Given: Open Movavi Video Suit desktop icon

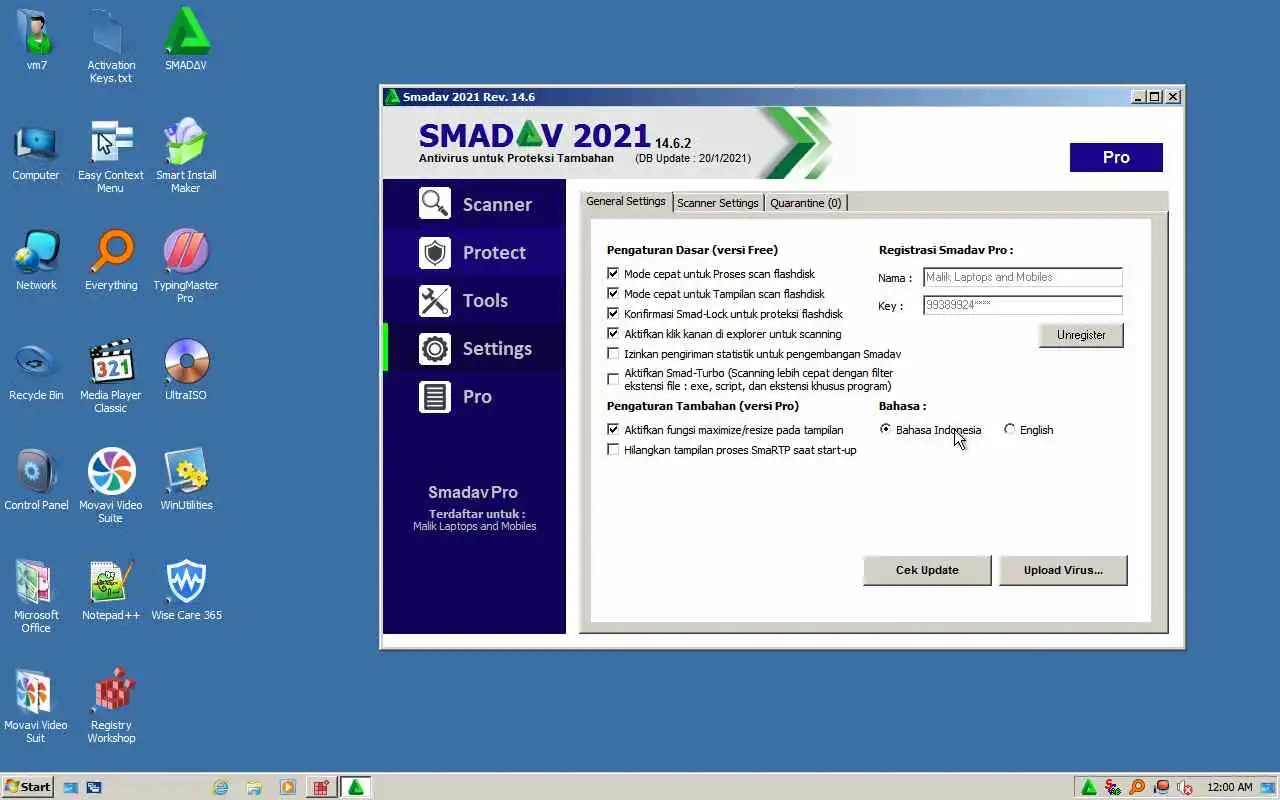Looking at the screenshot, I should (37, 707).
